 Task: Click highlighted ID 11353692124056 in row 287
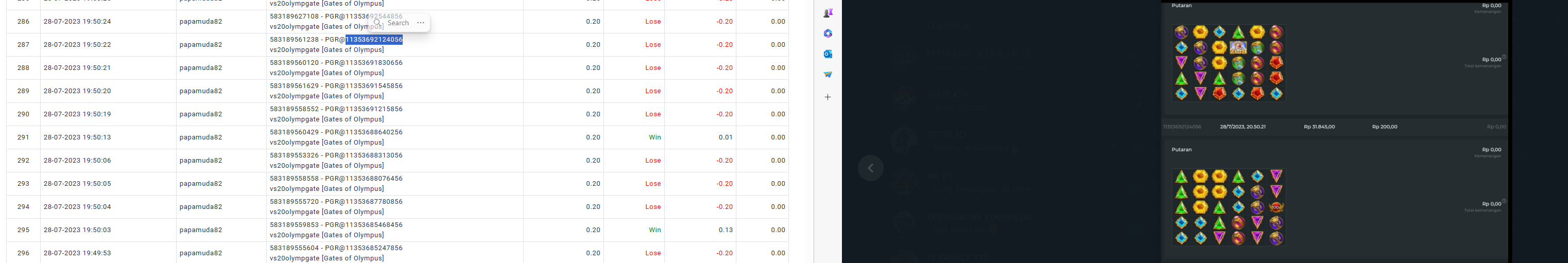374,40
